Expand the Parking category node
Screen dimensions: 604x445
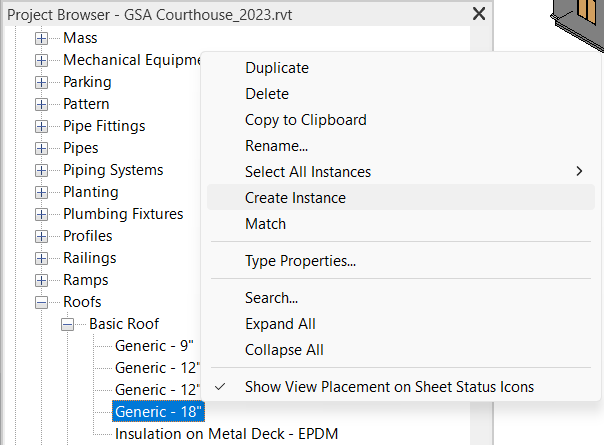pos(42,82)
